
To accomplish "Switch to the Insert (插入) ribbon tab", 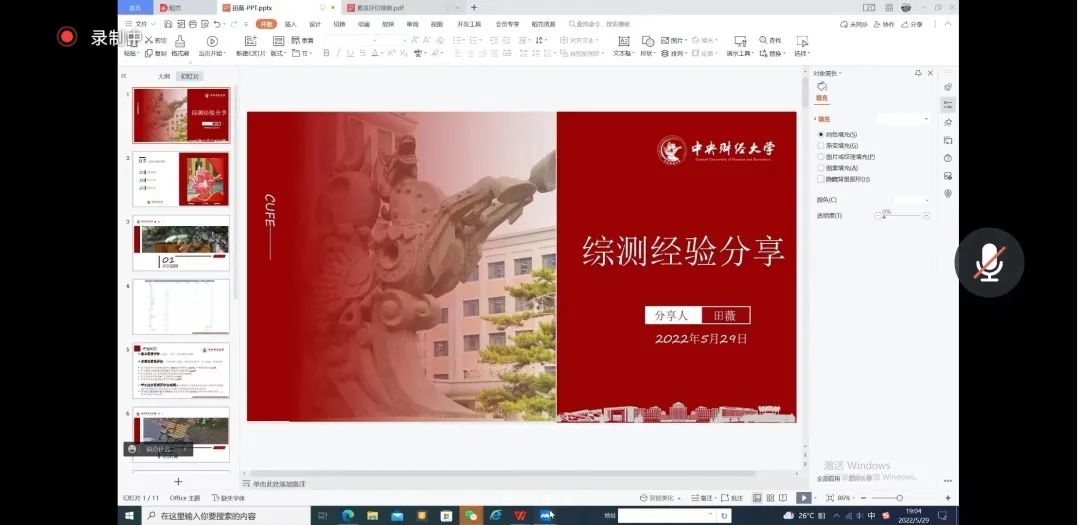I will click(290, 24).
